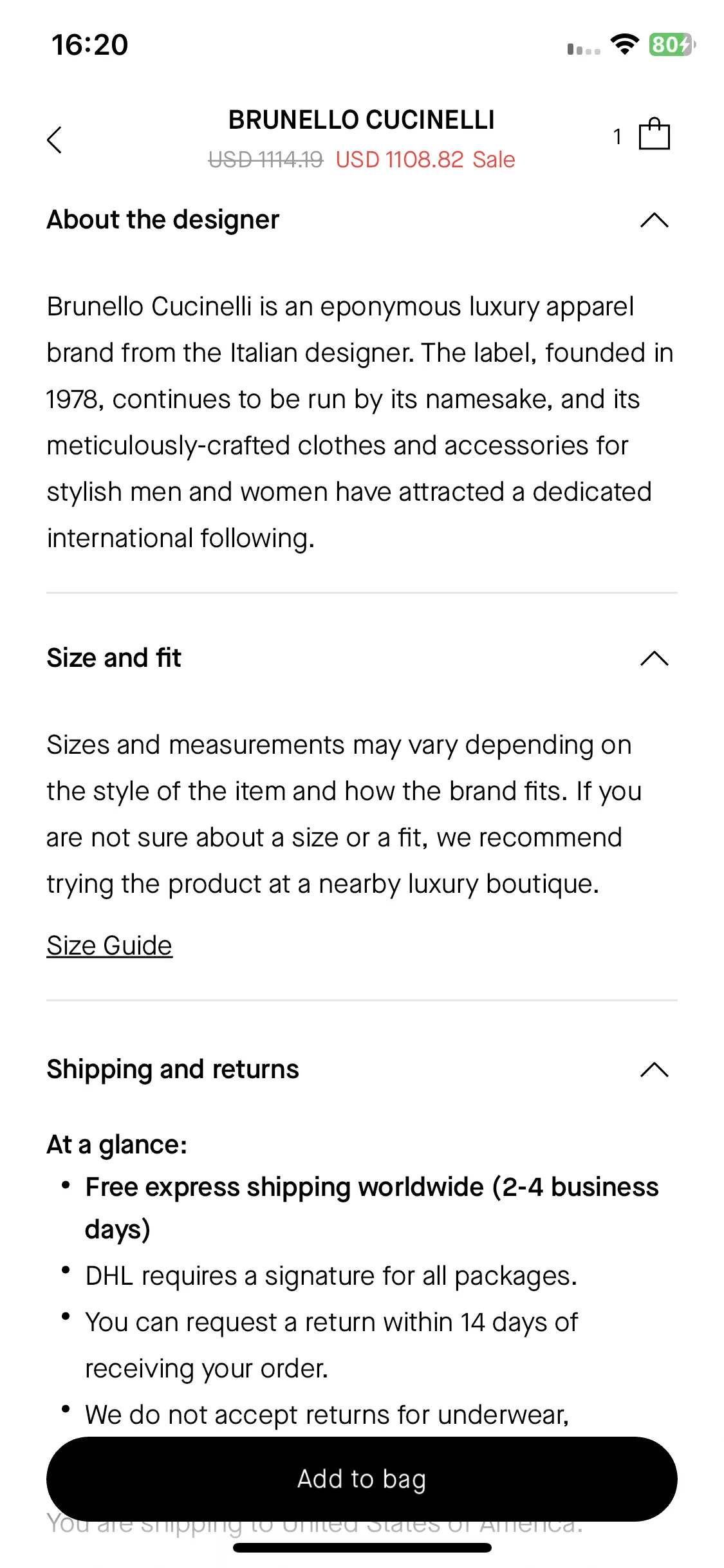Tap the battery indicator icon
This screenshot has height=1568, width=724.
(672, 44)
